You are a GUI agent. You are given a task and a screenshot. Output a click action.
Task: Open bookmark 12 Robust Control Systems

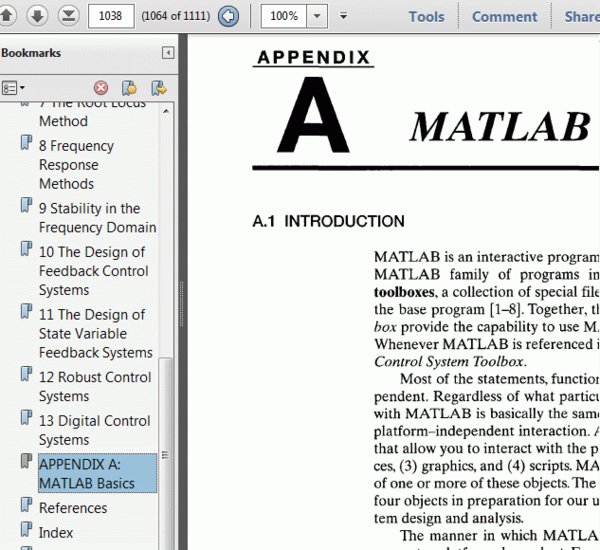click(95, 386)
